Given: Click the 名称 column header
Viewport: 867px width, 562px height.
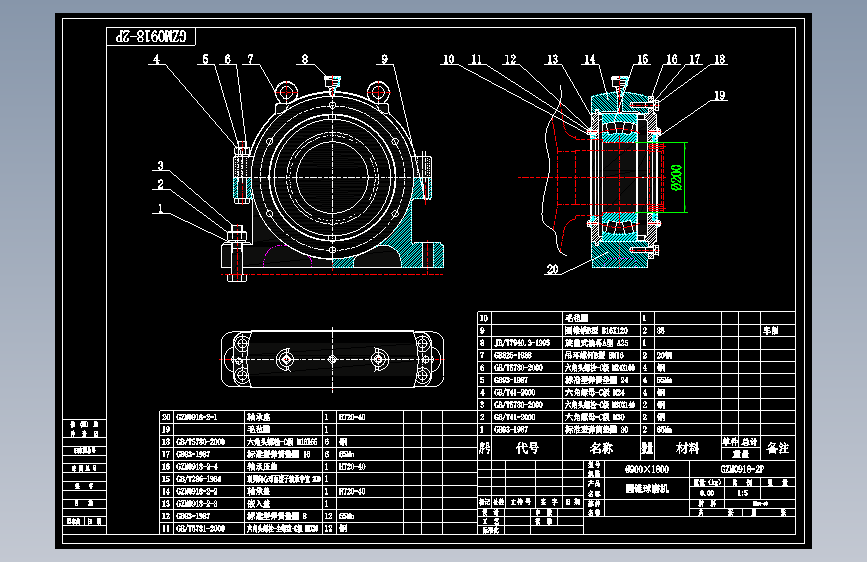Looking at the screenshot, I should coord(601,447).
